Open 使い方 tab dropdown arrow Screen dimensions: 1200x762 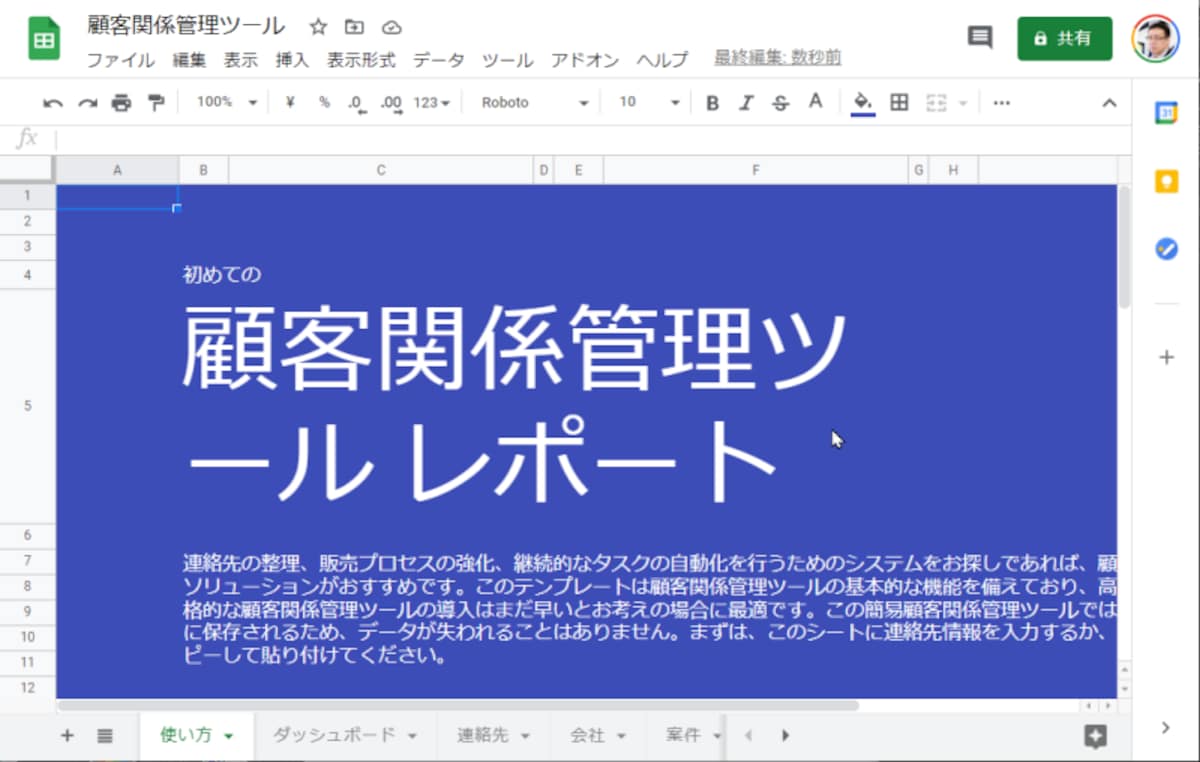pyautogui.click(x=228, y=736)
